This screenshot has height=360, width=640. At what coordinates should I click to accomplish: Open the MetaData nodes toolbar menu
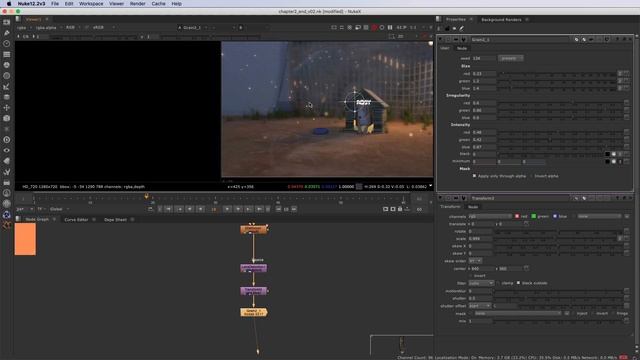pyautogui.click(x=7, y=161)
